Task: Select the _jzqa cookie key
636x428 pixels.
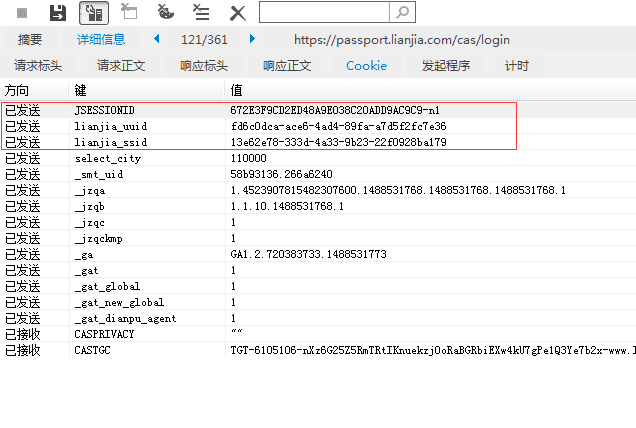Action: 90,191
